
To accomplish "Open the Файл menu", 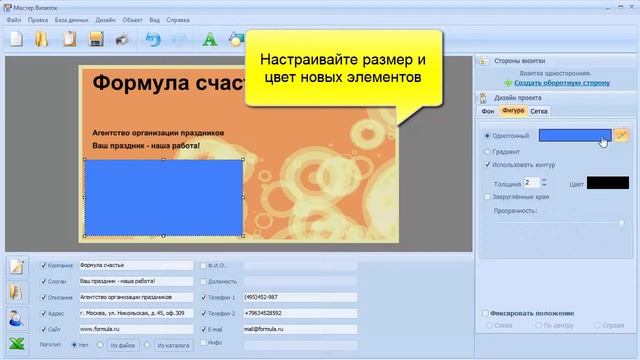I will click(x=13, y=20).
